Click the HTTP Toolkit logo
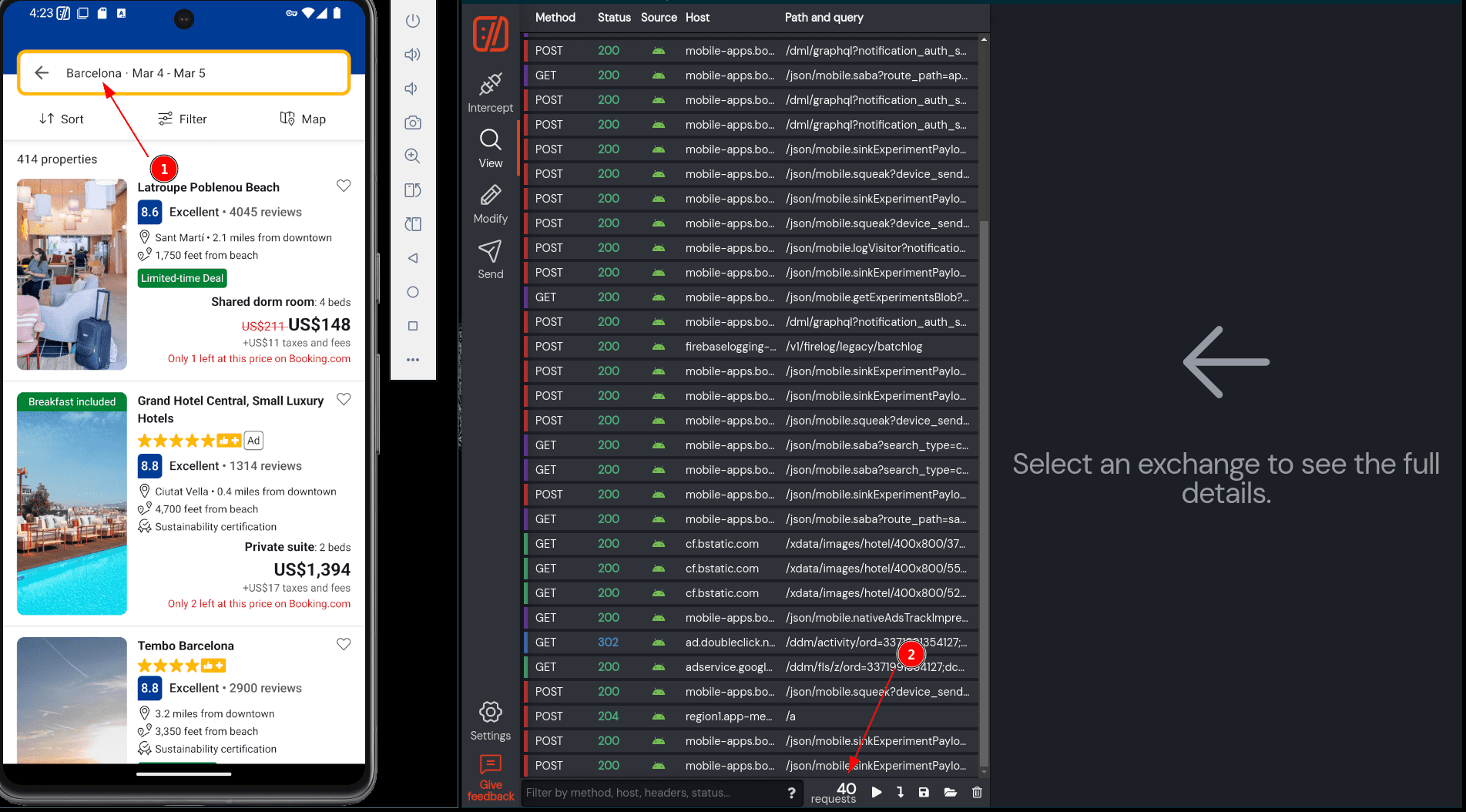Screen dimensions: 1466x812 [490, 35]
